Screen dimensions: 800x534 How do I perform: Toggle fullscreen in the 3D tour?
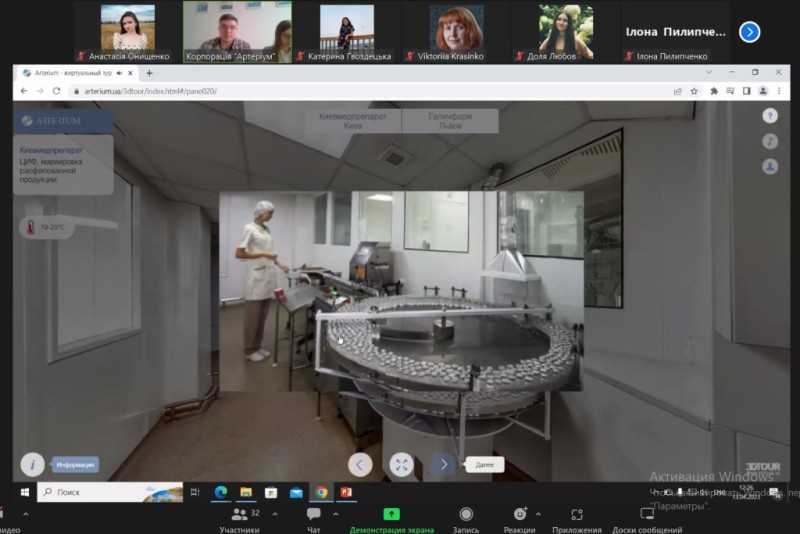pyautogui.click(x=402, y=465)
